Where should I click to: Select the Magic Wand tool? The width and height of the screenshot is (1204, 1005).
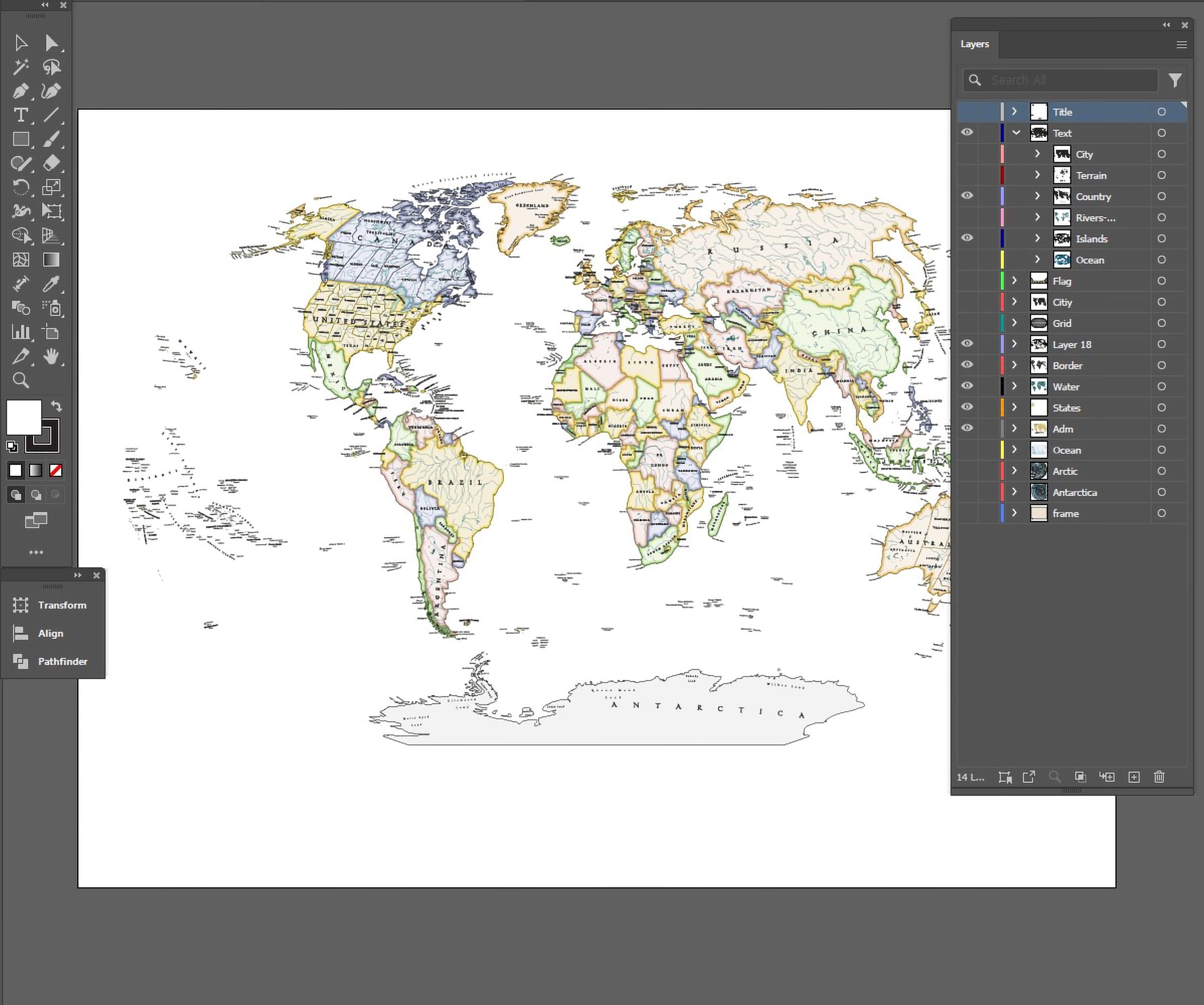21,67
